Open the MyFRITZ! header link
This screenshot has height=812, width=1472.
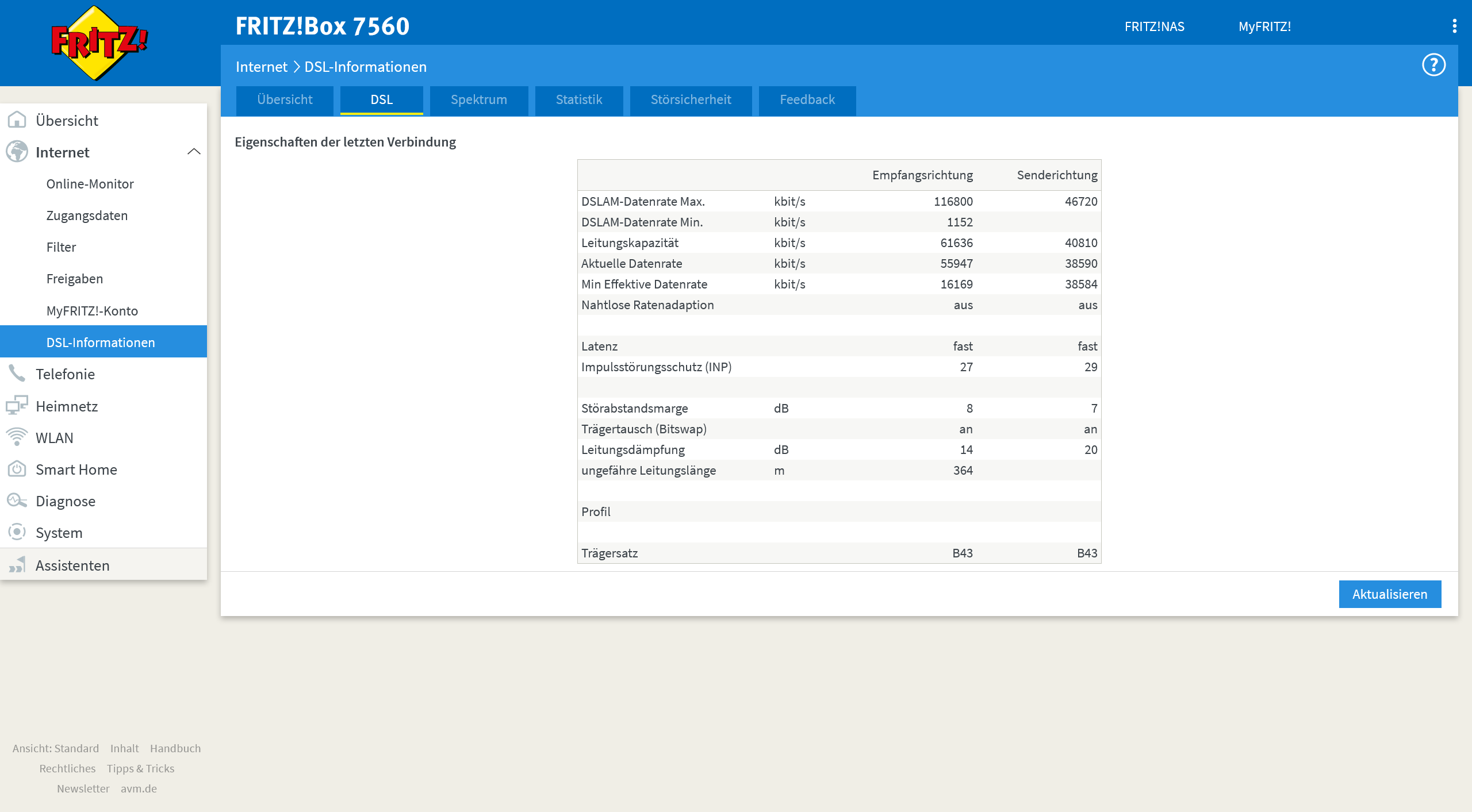1264,26
